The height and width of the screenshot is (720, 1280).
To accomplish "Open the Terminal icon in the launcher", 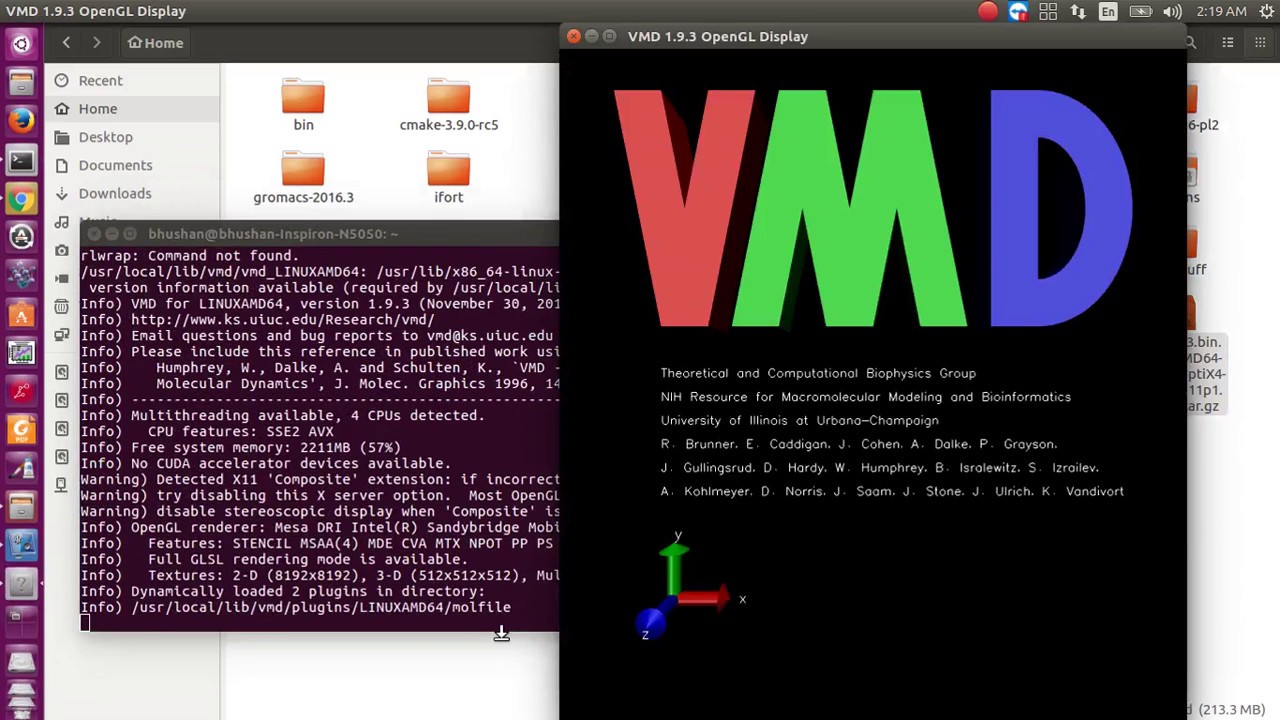I will click(x=21, y=160).
